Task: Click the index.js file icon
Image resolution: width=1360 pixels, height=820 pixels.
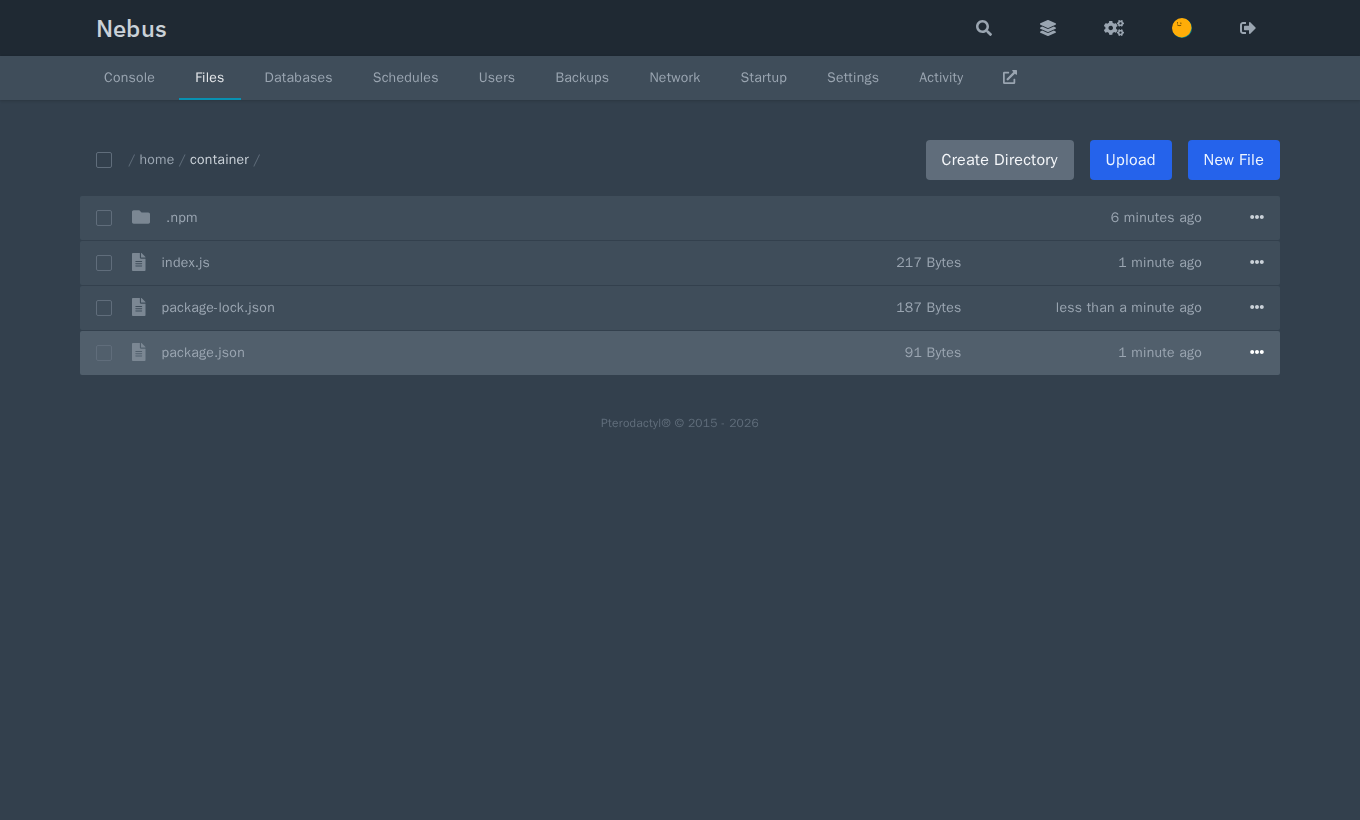Action: (139, 262)
